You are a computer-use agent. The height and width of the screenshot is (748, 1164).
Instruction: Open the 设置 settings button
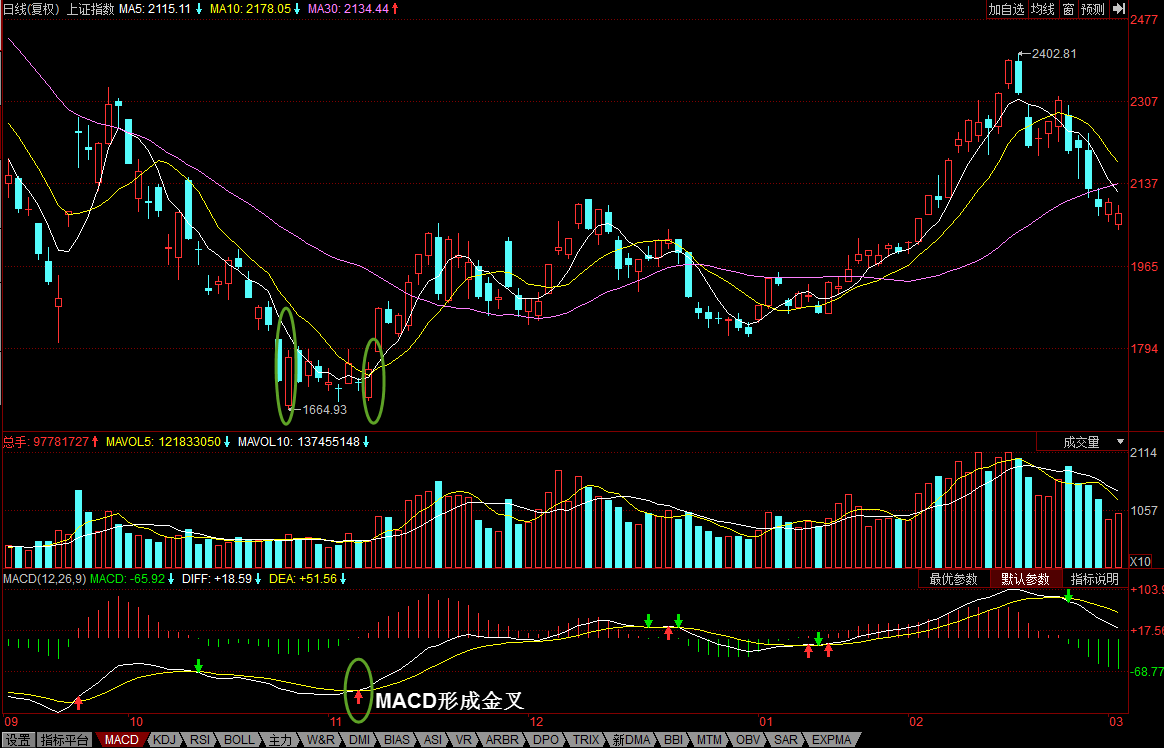[18, 740]
